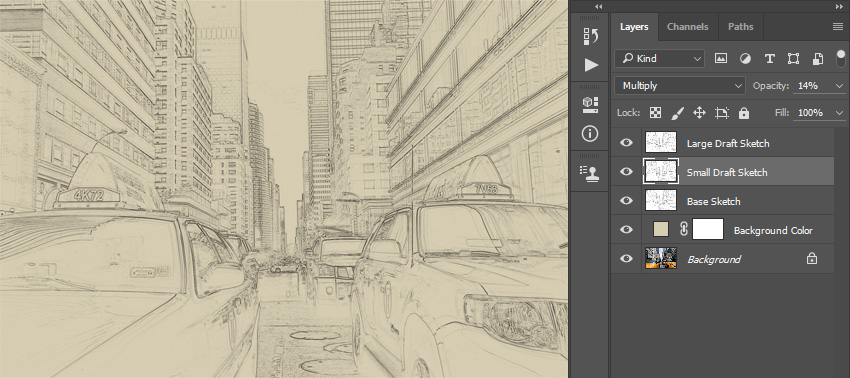Switch to the Channels tab

click(687, 27)
